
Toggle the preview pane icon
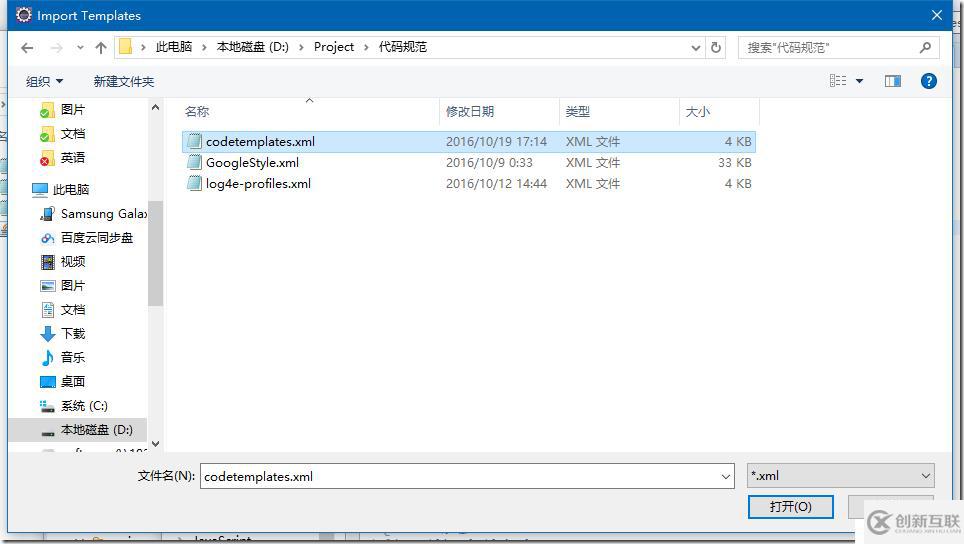tap(893, 81)
